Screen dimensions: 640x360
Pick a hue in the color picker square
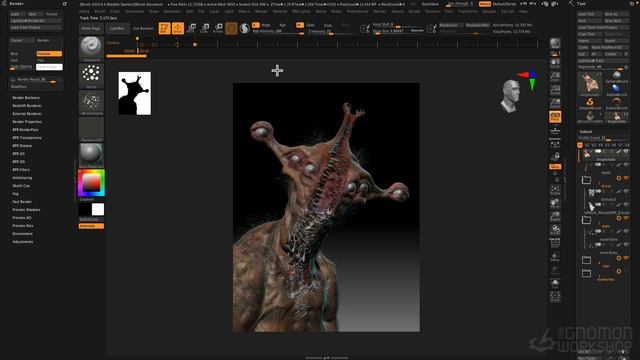(91, 182)
